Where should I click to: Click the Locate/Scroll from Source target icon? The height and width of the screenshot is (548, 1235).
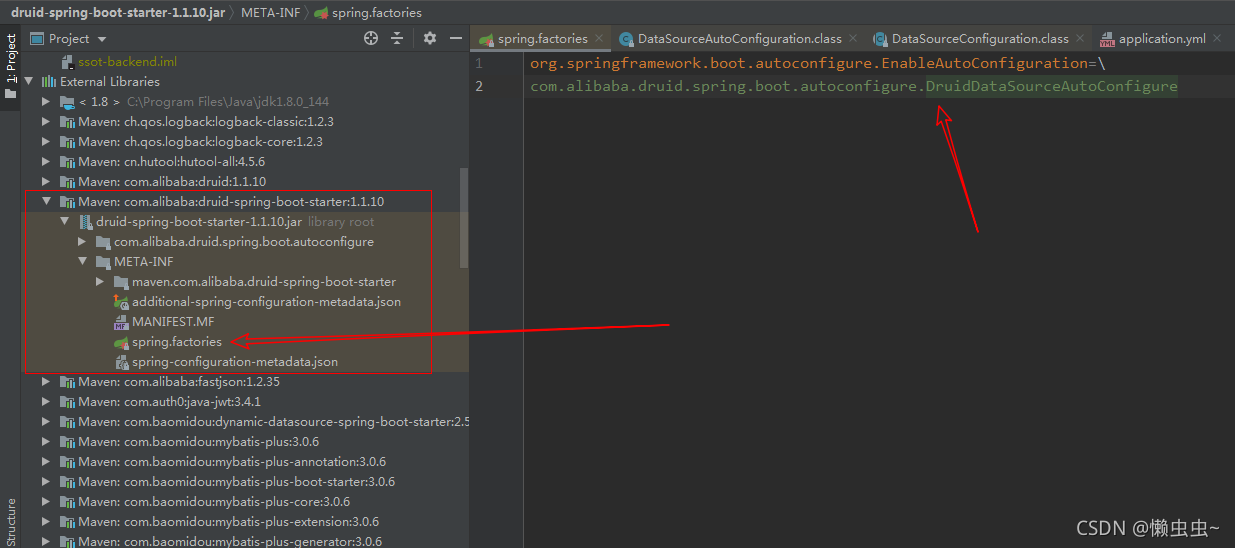point(371,38)
